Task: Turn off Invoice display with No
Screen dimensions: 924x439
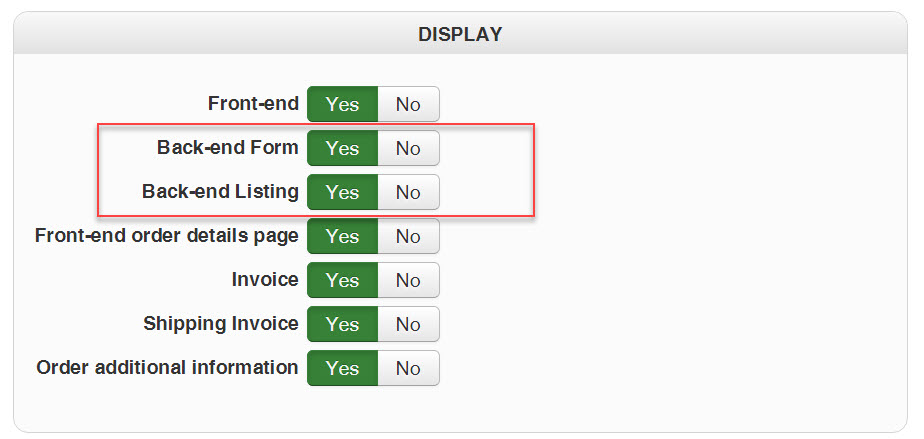Action: (x=408, y=280)
